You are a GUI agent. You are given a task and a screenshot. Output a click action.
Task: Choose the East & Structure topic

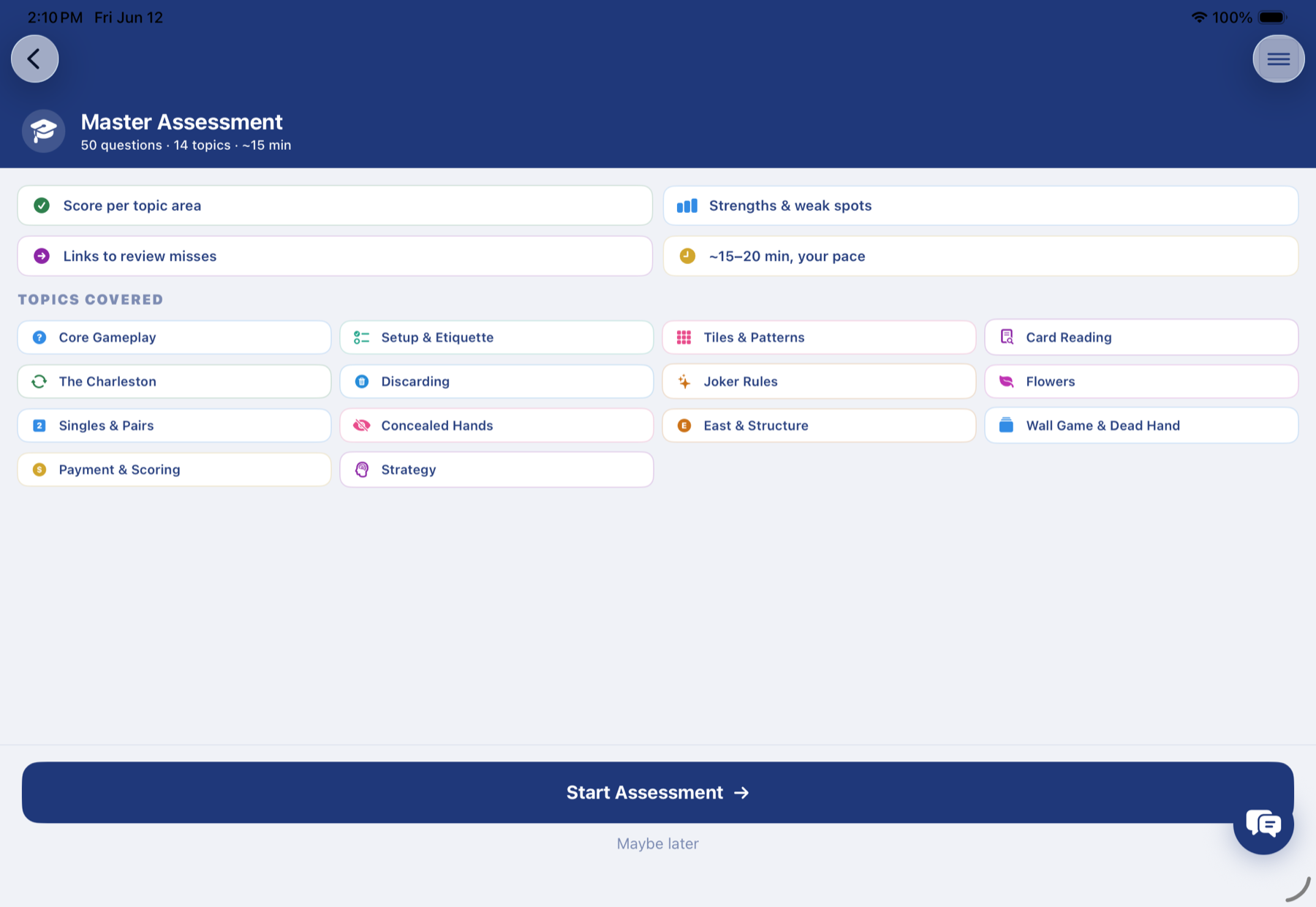click(819, 426)
